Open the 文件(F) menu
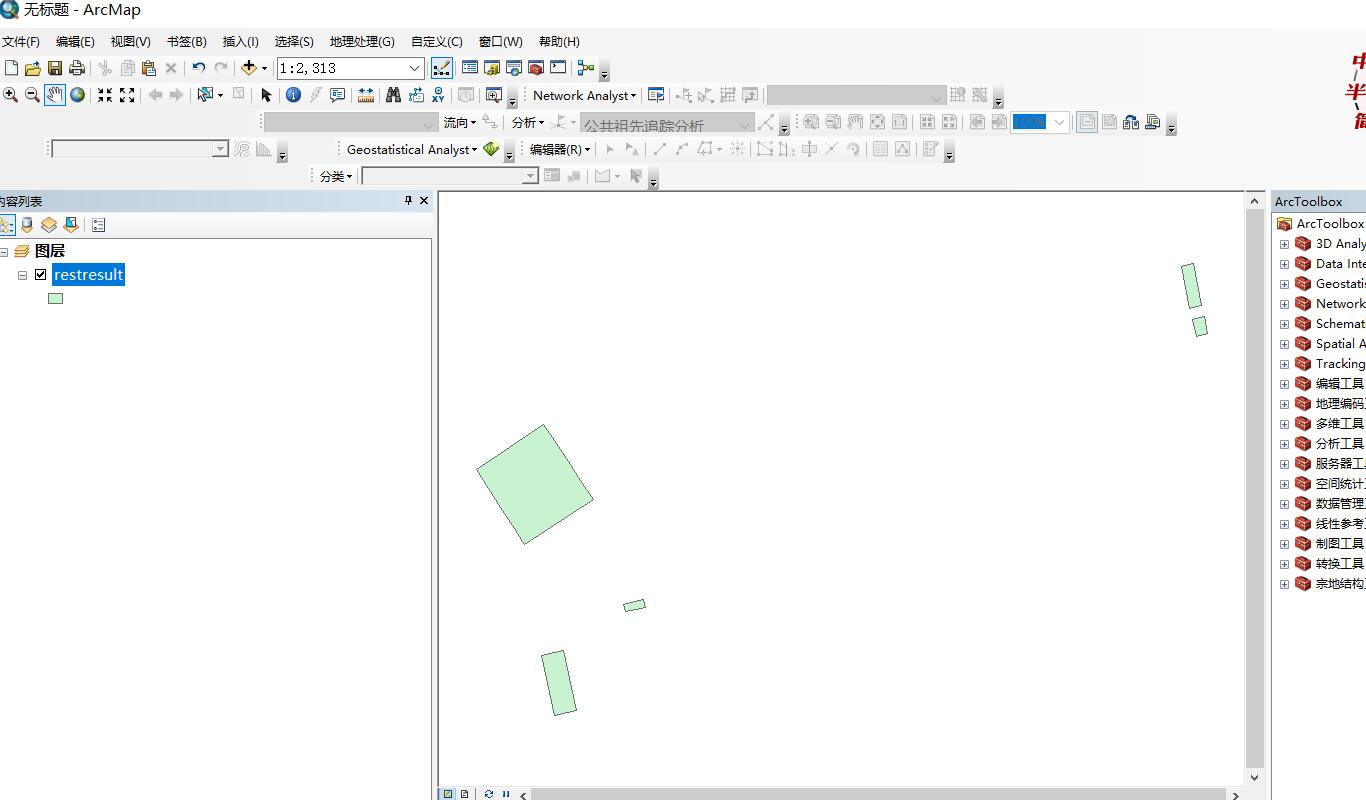Image resolution: width=1366 pixels, height=800 pixels. [22, 41]
